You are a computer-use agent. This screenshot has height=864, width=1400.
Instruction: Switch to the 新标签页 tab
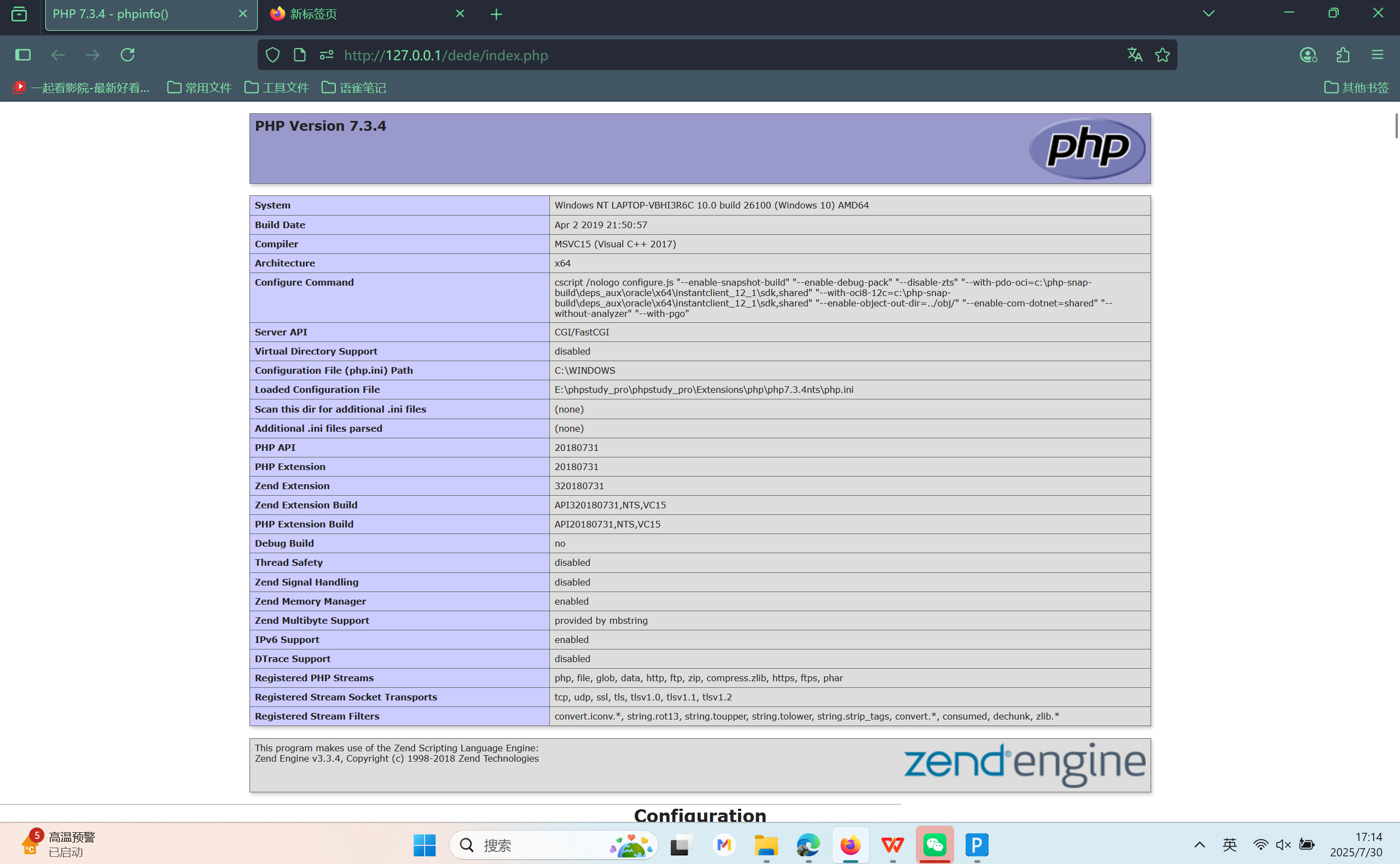pos(365,14)
